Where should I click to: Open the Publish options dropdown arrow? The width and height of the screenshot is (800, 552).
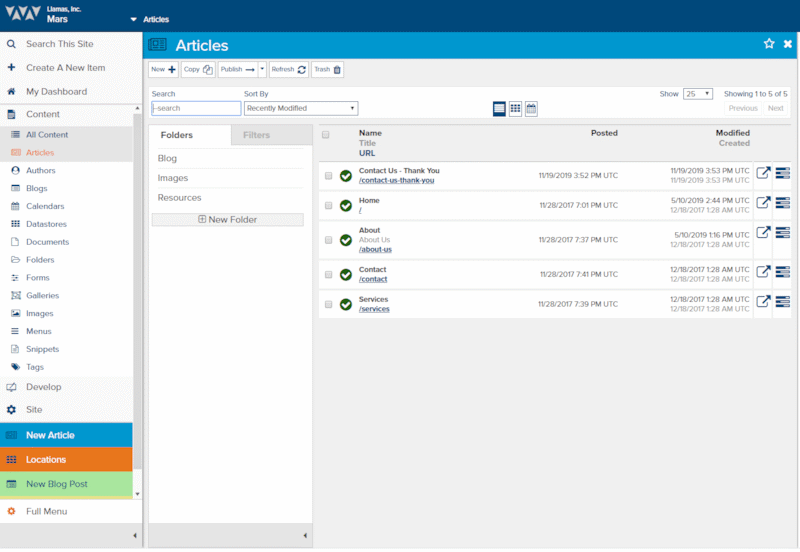pyautogui.click(x=262, y=69)
